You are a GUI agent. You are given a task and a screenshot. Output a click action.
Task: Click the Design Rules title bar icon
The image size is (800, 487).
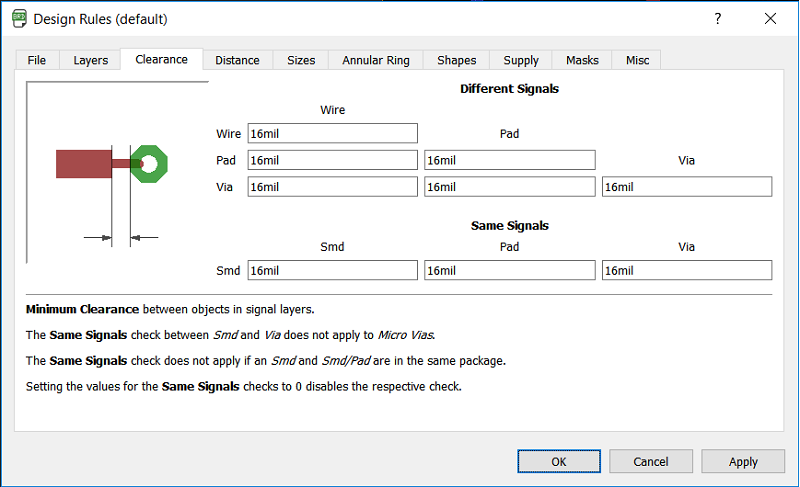pyautogui.click(x=18, y=19)
